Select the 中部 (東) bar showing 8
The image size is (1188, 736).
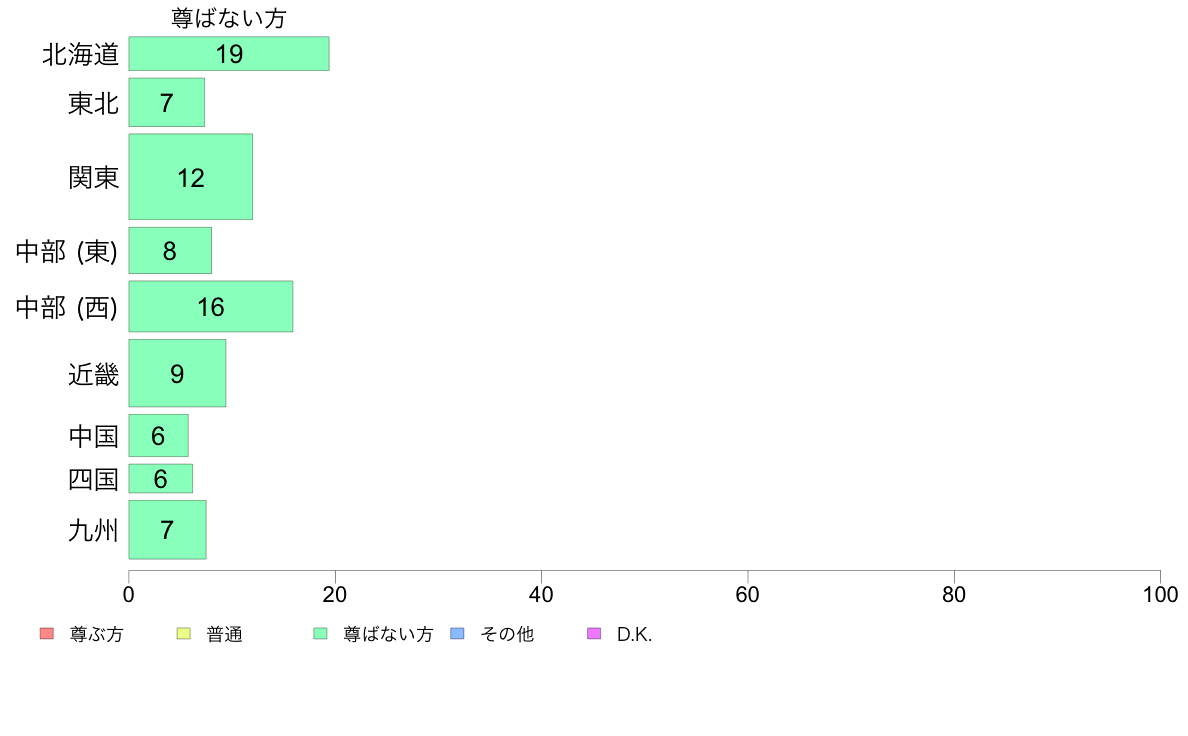(x=170, y=250)
